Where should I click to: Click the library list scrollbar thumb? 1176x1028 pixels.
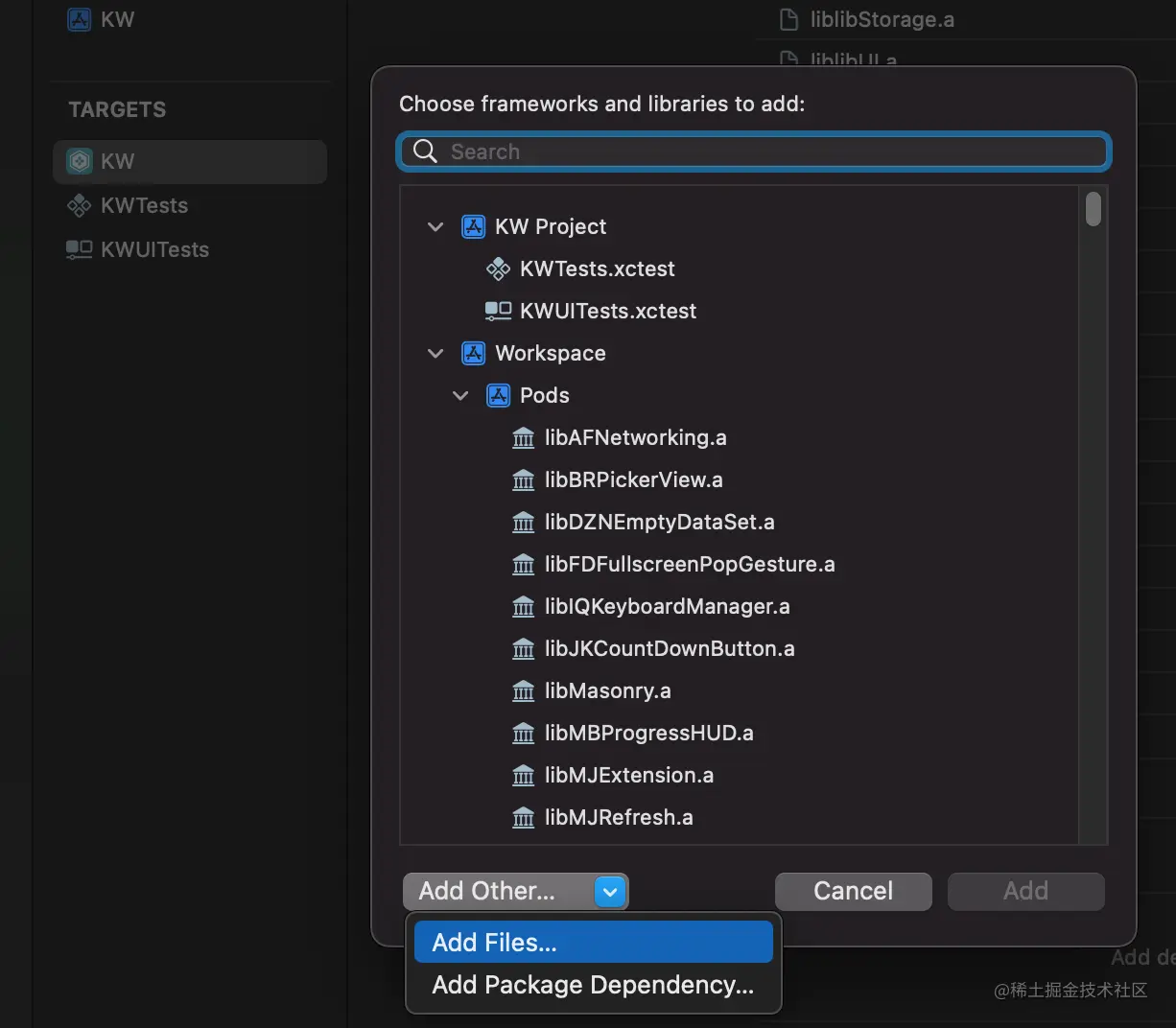tap(1094, 209)
